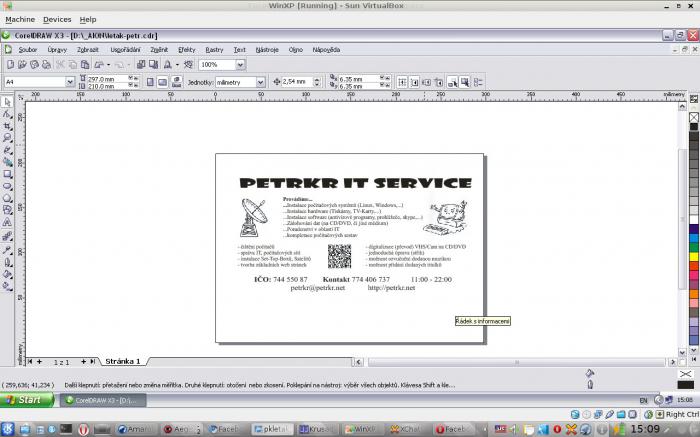Select the Shape edit tool

tap(7, 114)
